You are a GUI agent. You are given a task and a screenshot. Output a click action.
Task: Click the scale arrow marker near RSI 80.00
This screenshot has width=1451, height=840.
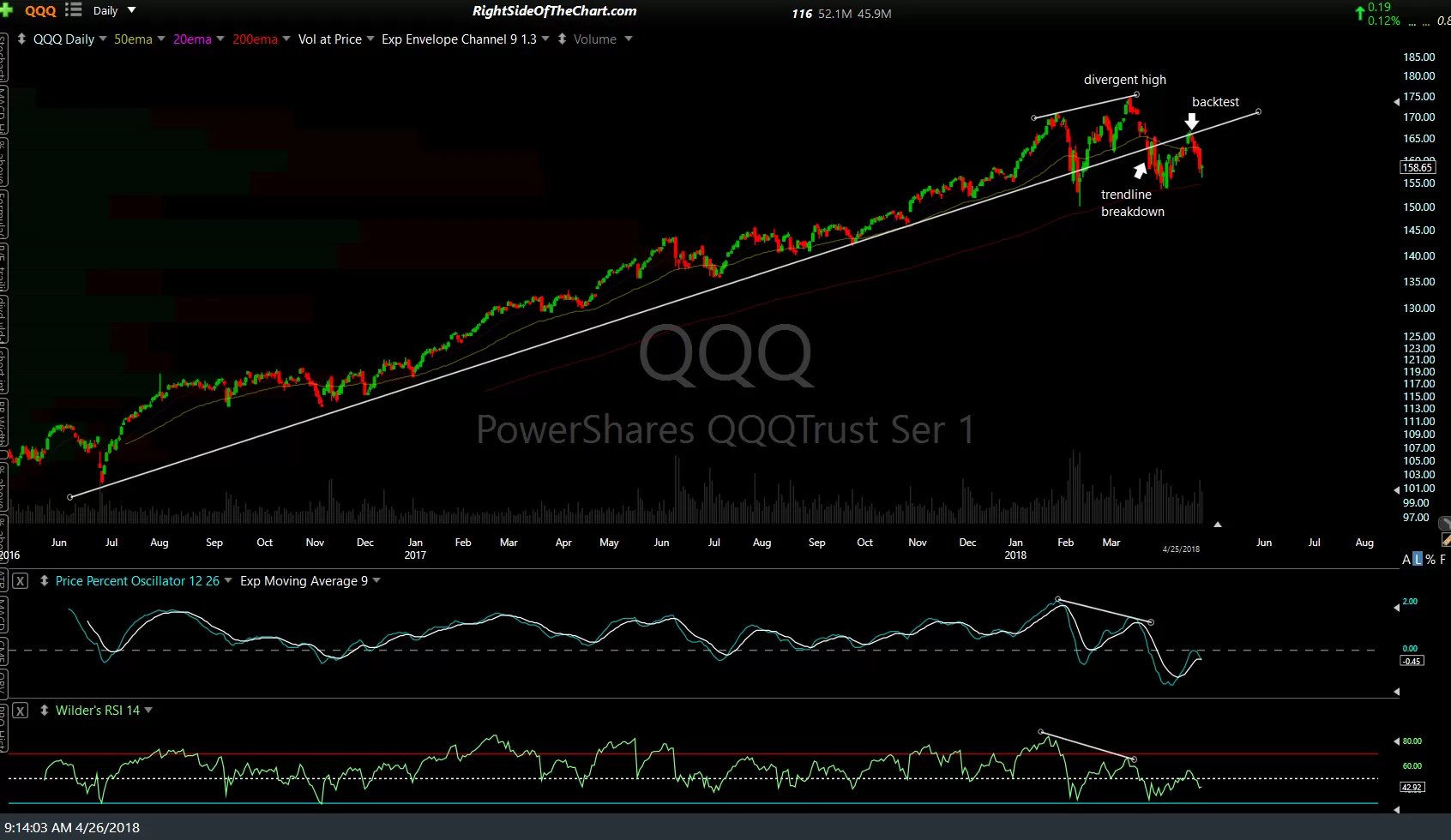pos(1396,741)
